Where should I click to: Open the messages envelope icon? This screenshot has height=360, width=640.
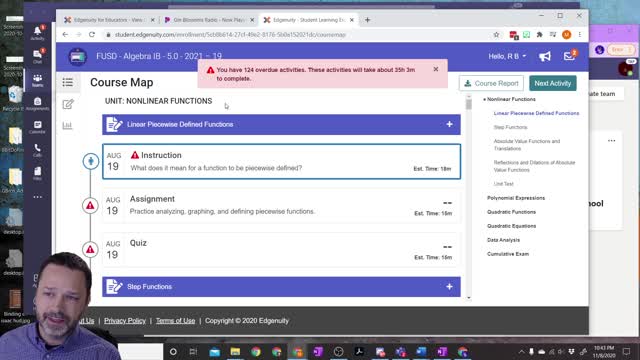(569, 56)
